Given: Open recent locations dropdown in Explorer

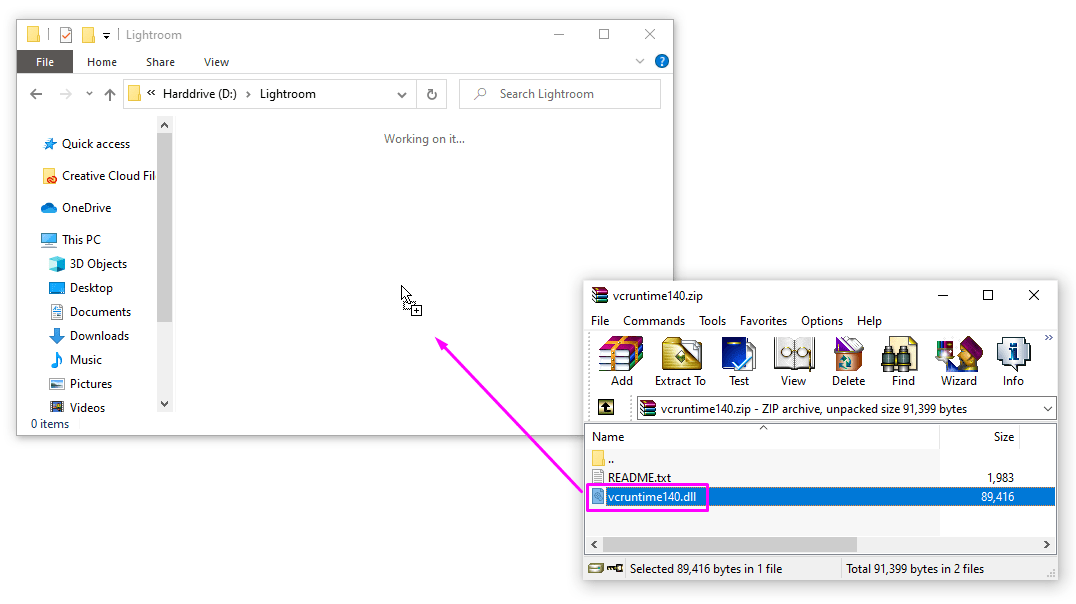Looking at the screenshot, I should 89,93.
